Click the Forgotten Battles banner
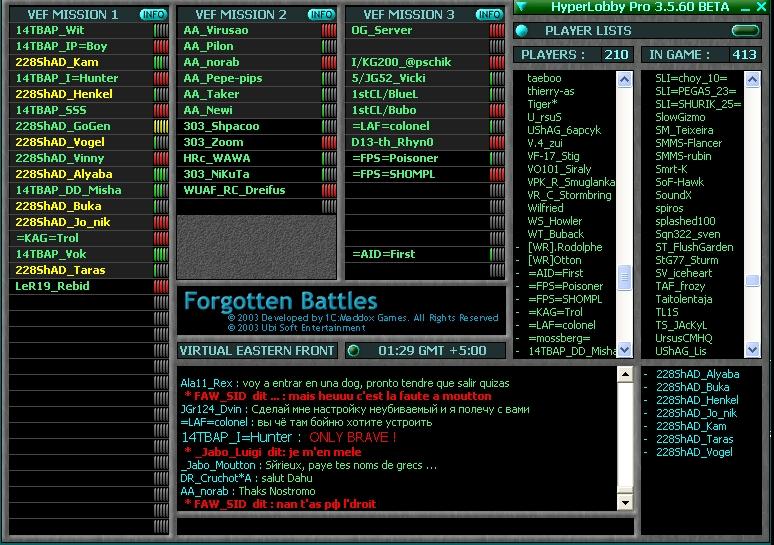The image size is (774, 545). point(342,311)
